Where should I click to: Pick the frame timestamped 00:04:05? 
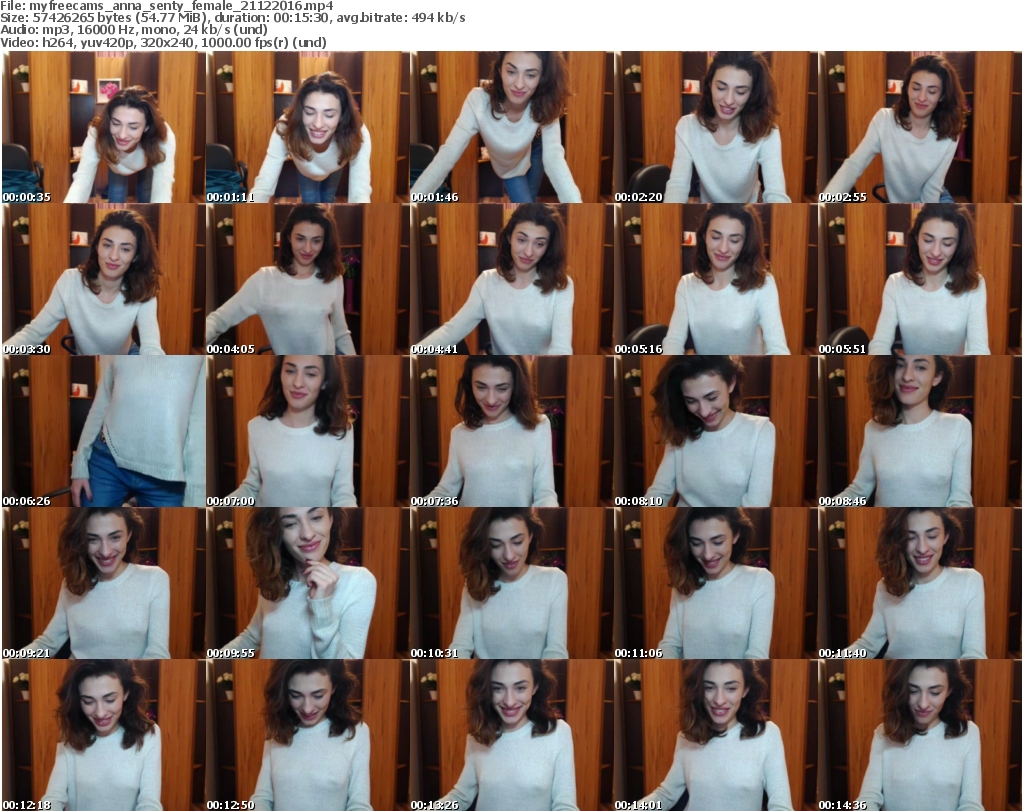(308, 279)
